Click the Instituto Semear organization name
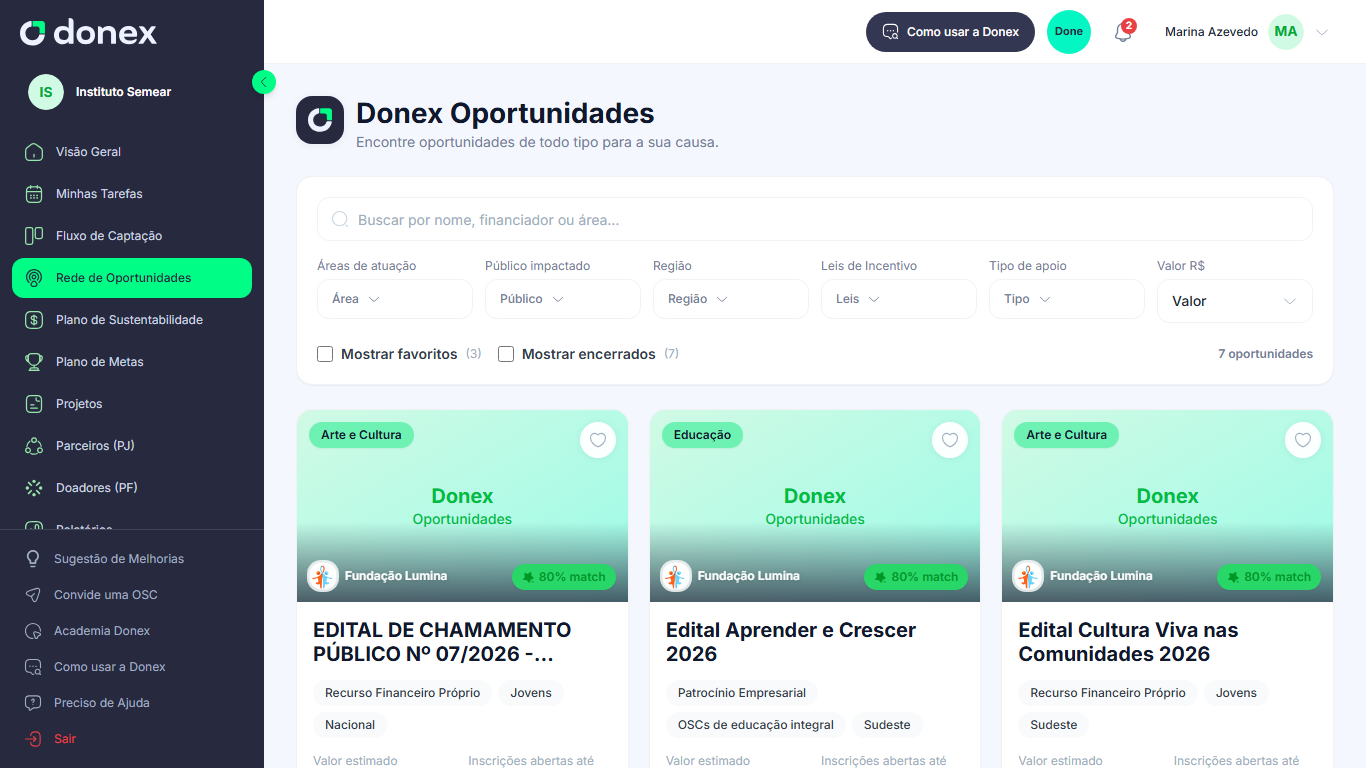 click(x=124, y=92)
